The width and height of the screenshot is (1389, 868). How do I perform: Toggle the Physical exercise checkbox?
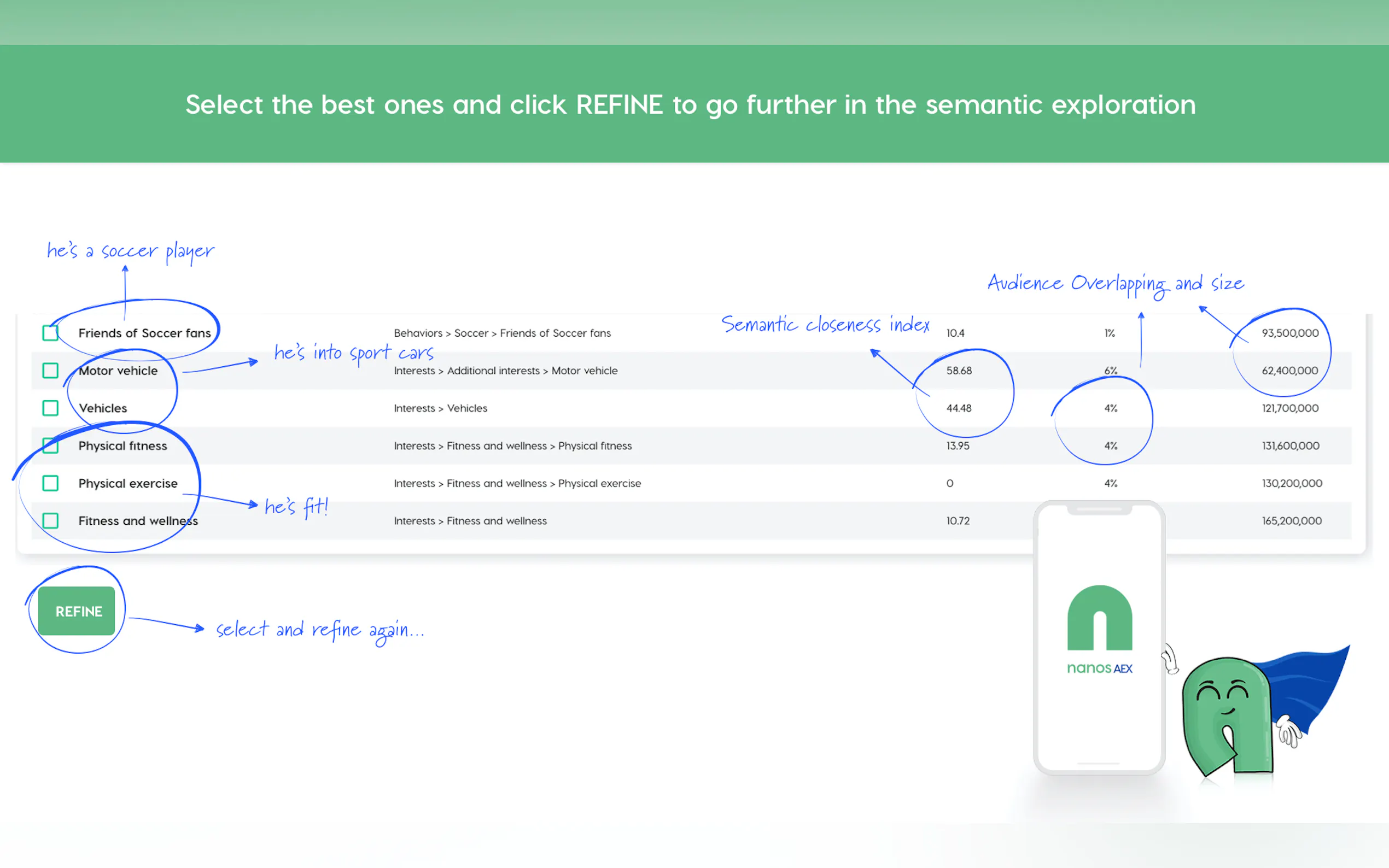(x=50, y=483)
